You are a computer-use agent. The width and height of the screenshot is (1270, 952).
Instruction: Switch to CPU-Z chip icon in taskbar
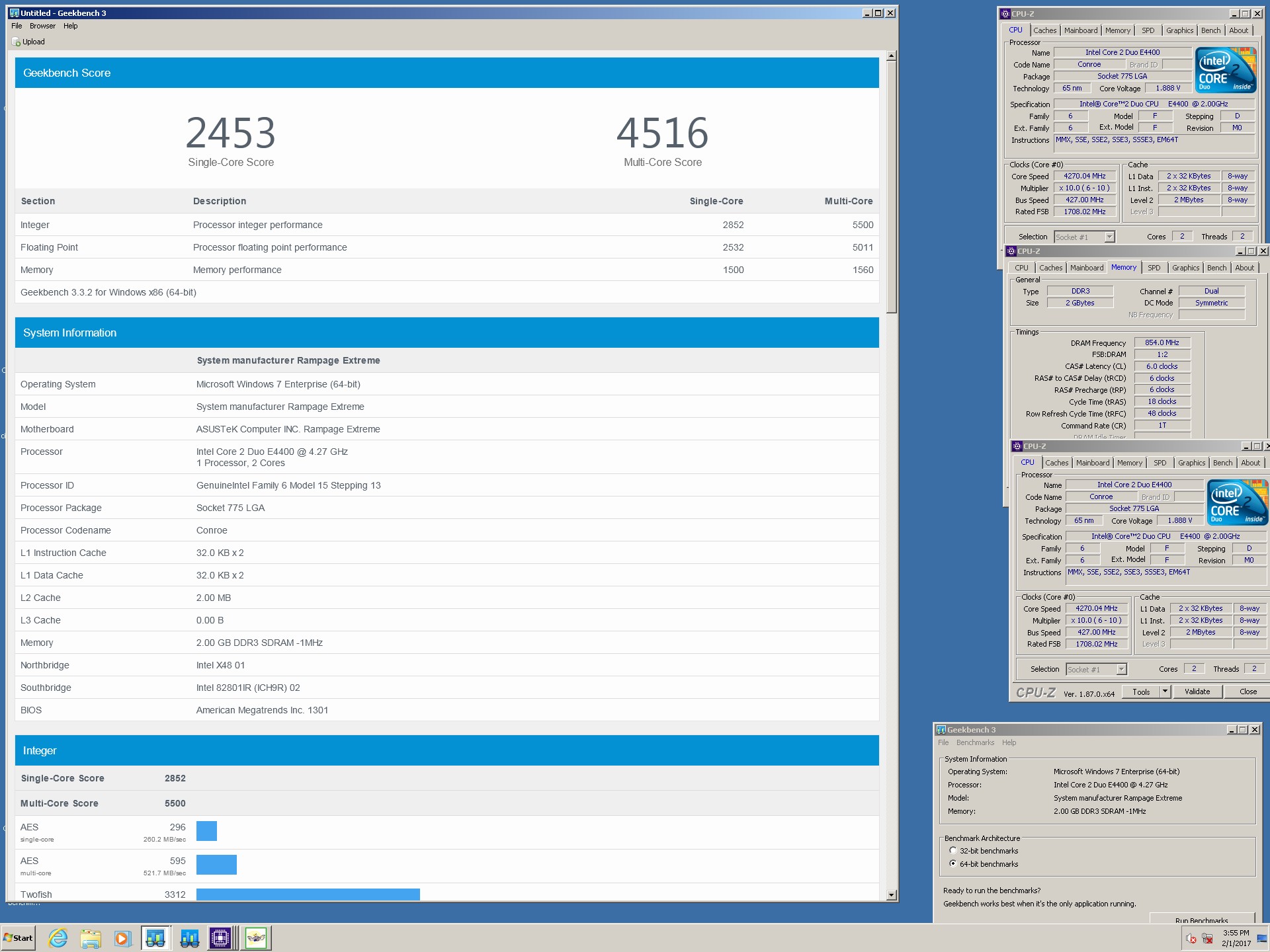click(x=222, y=938)
